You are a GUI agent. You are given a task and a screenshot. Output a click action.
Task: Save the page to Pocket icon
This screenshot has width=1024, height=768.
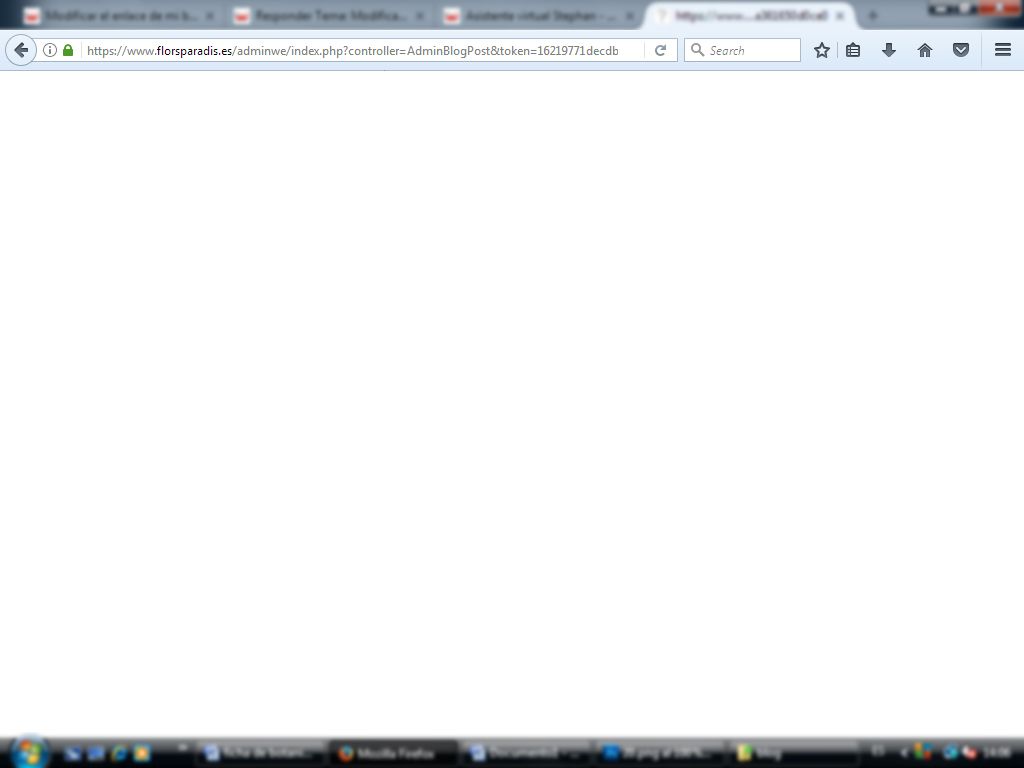tap(961, 50)
